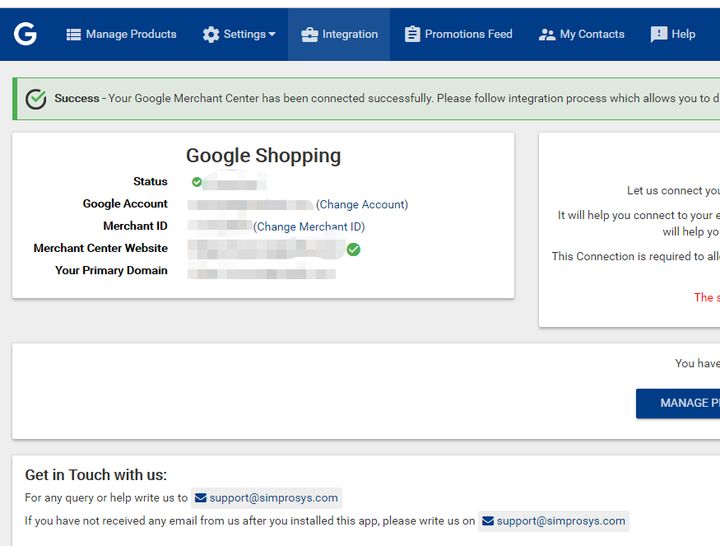Click the Promotions Feed clipboard icon

coord(412,34)
